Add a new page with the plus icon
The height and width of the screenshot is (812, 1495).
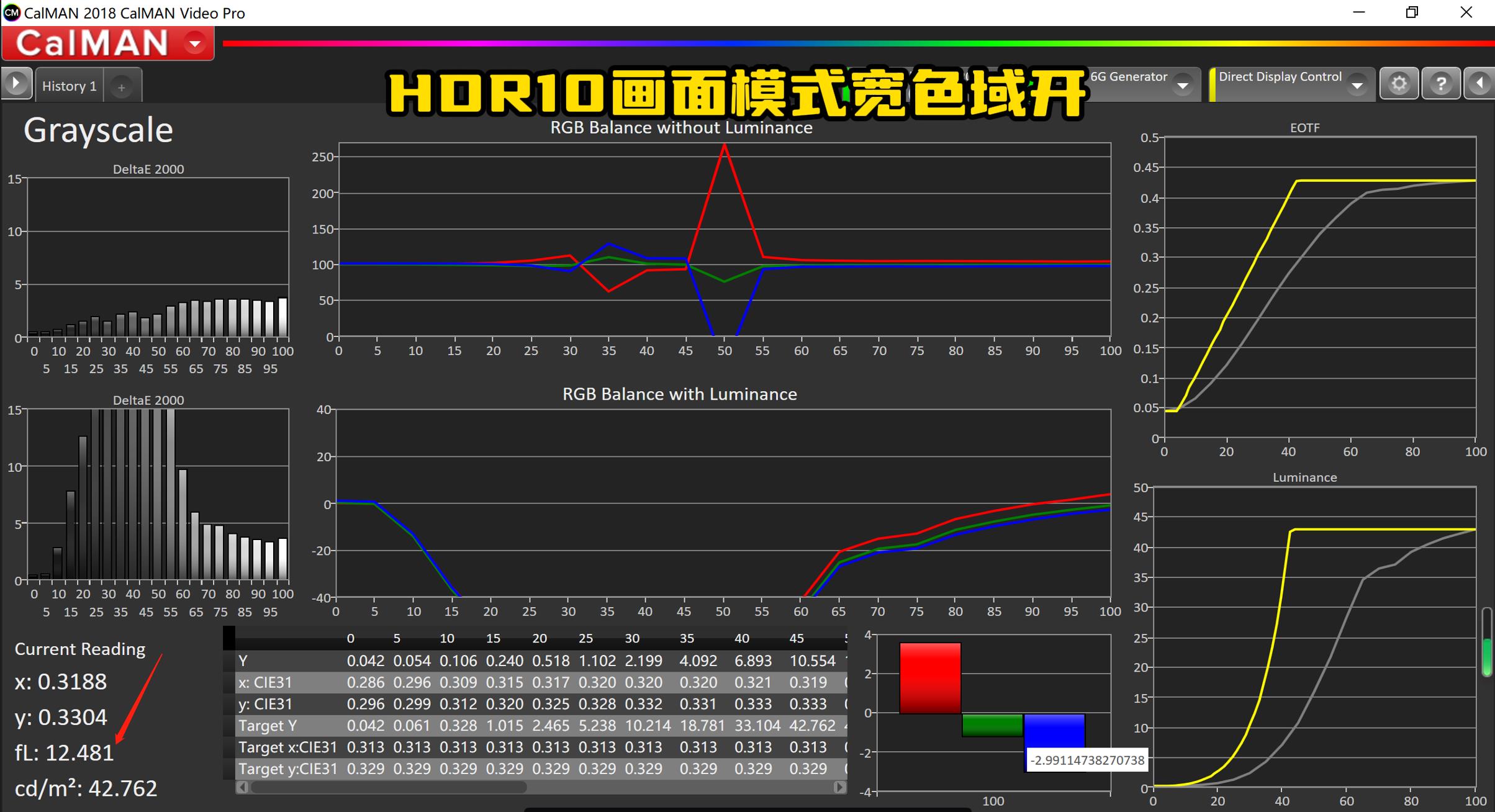[122, 86]
